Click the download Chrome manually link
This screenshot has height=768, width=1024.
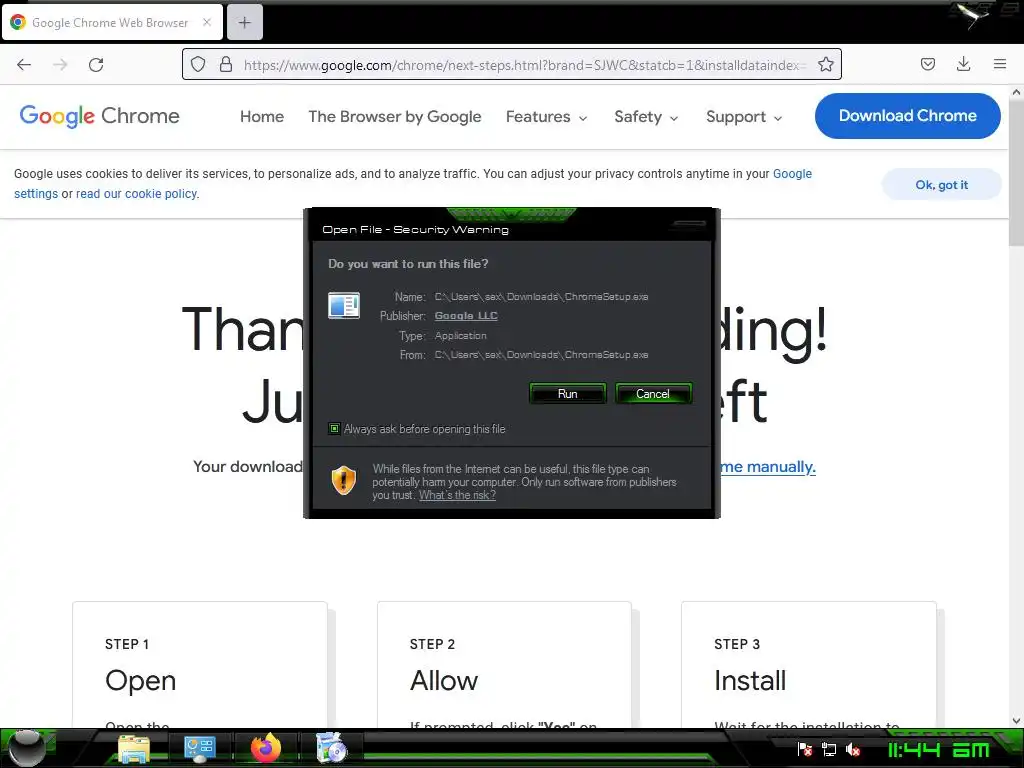tap(767, 467)
